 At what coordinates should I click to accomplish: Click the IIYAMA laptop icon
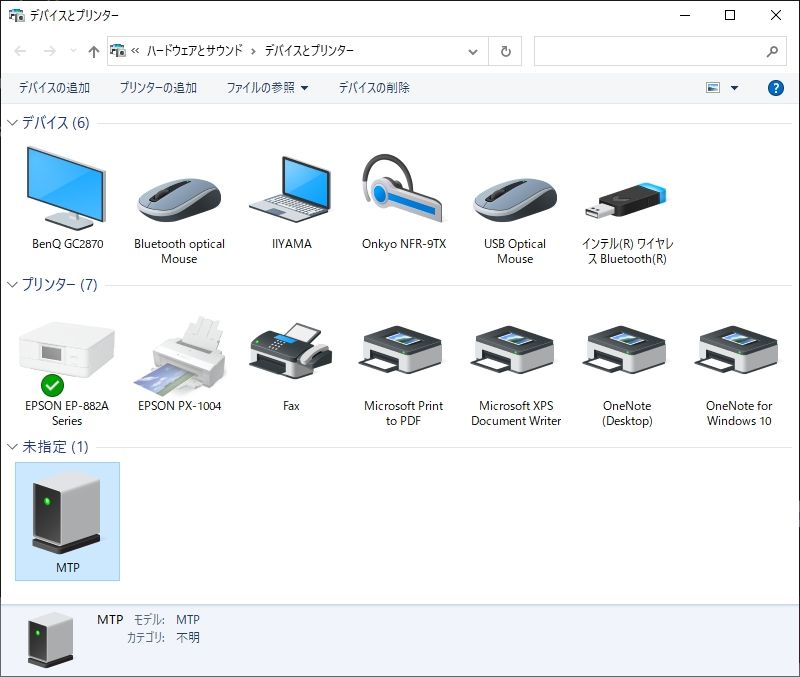click(x=291, y=190)
